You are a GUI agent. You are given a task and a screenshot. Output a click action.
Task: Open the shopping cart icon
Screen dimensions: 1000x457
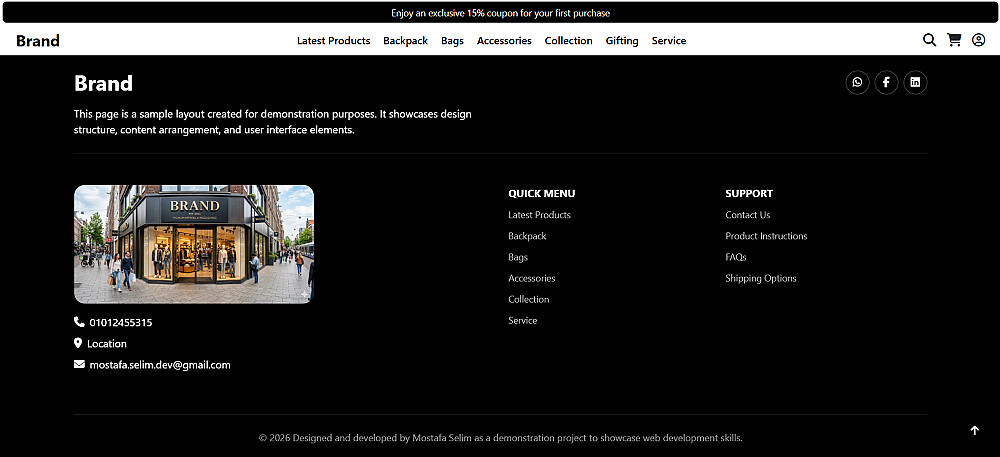point(954,40)
